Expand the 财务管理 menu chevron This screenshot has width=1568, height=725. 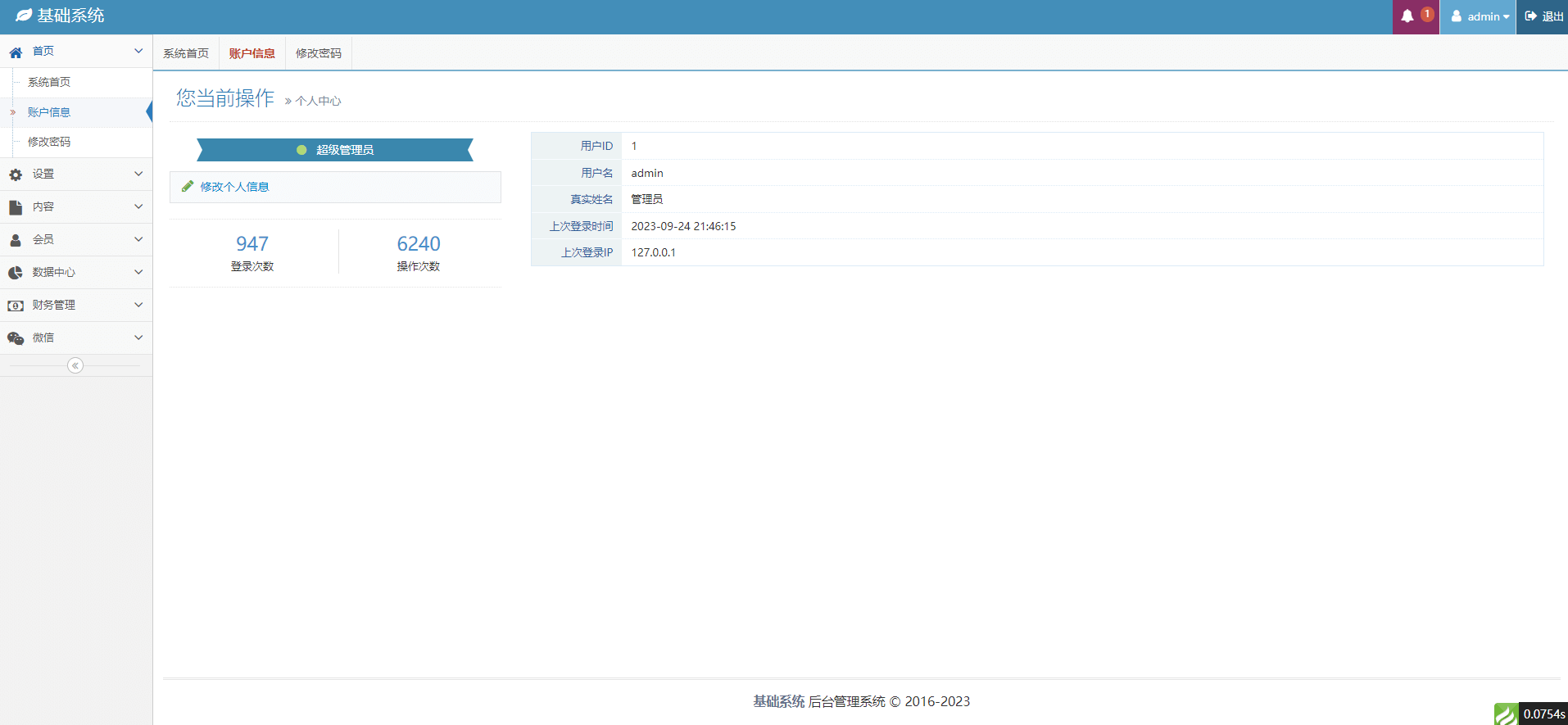[x=138, y=305]
